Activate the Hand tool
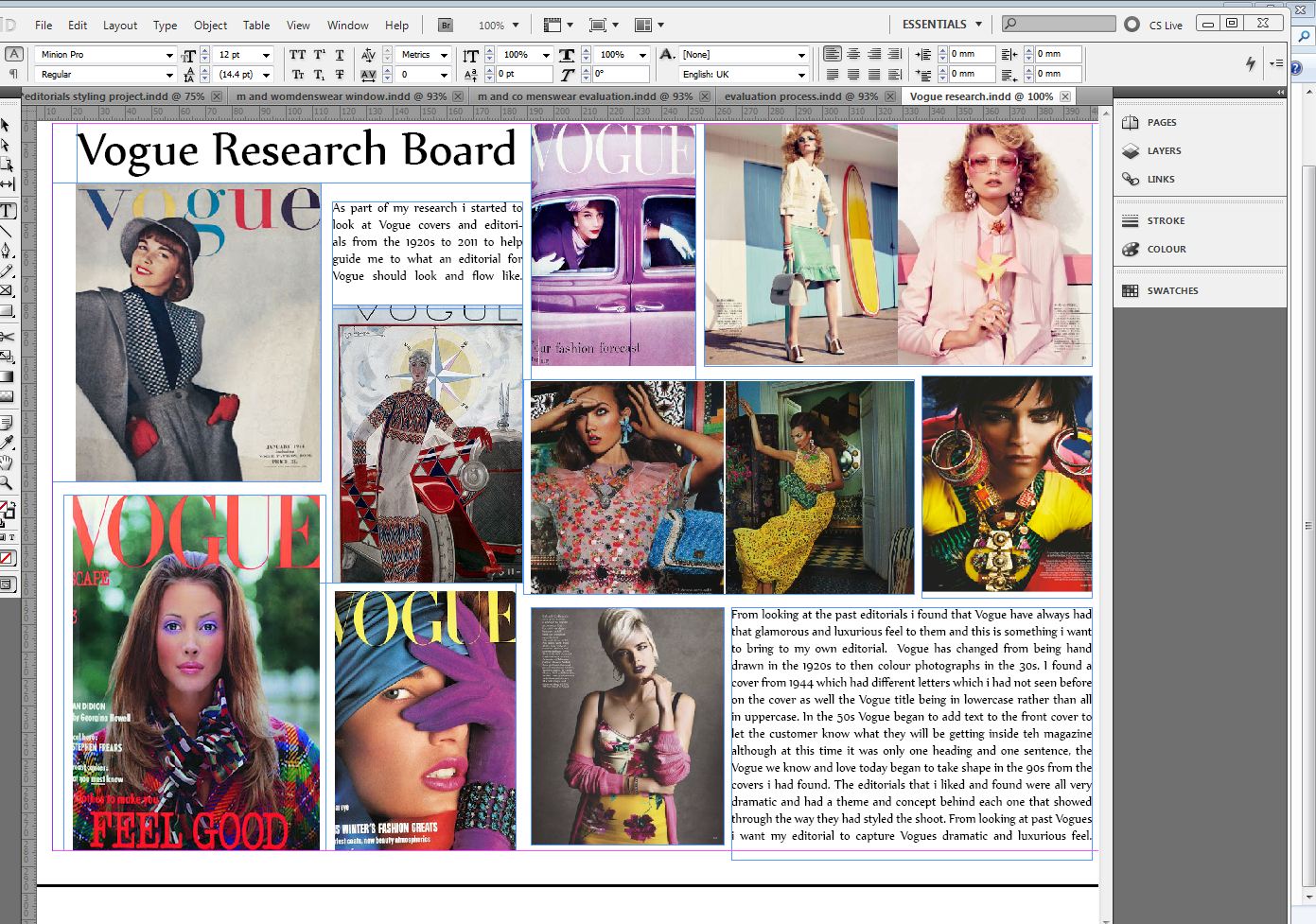The width and height of the screenshot is (1316, 924). tap(6, 462)
